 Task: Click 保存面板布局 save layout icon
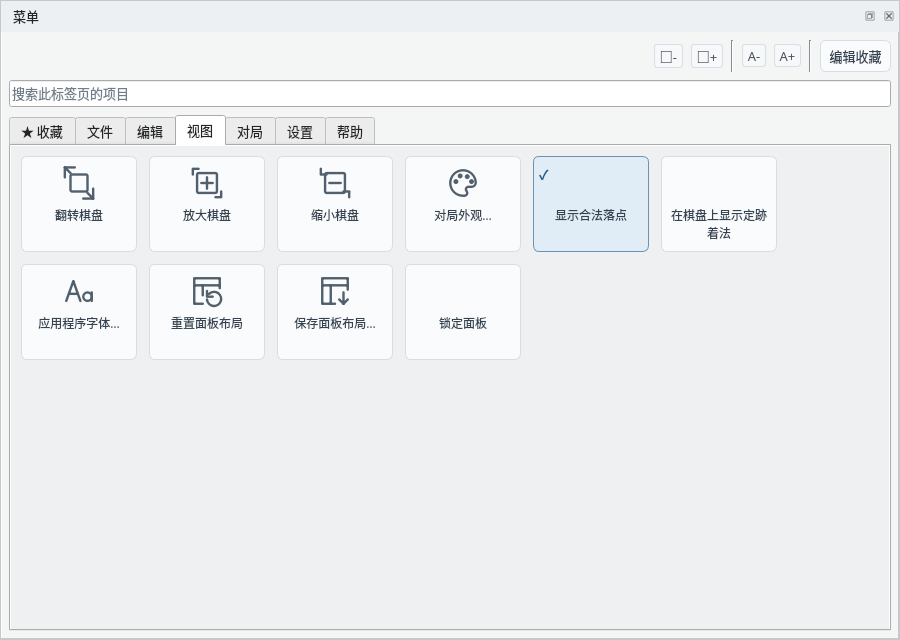click(335, 291)
